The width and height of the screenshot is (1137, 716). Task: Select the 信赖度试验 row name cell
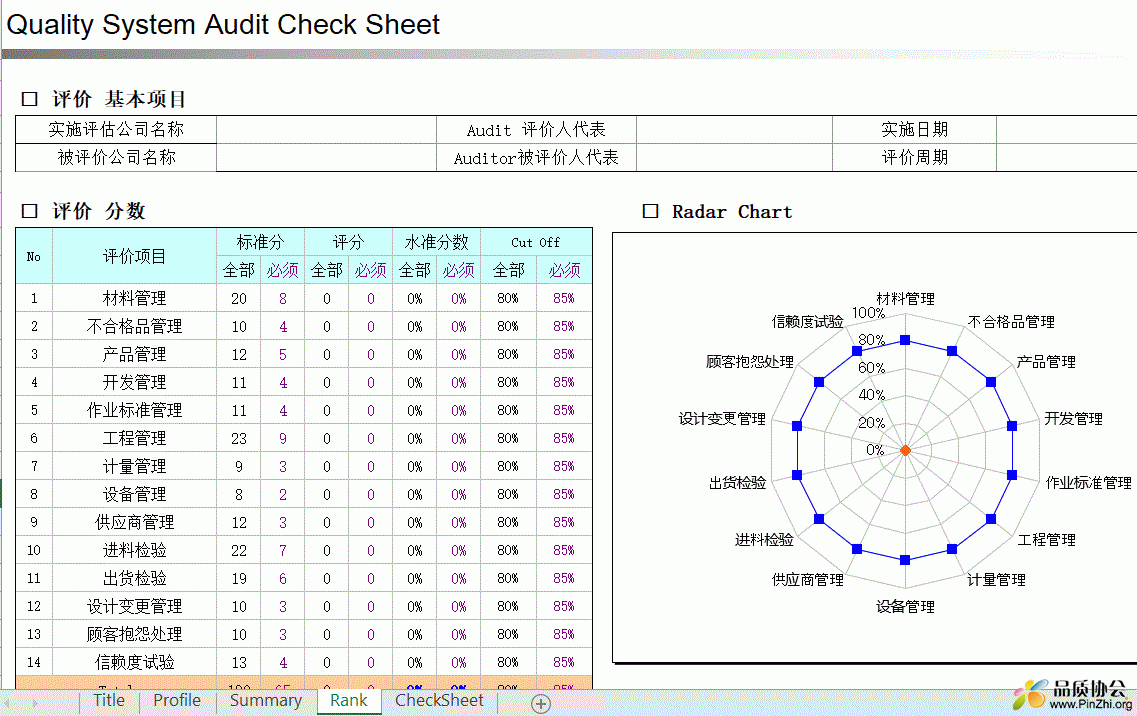pyautogui.click(x=134, y=662)
